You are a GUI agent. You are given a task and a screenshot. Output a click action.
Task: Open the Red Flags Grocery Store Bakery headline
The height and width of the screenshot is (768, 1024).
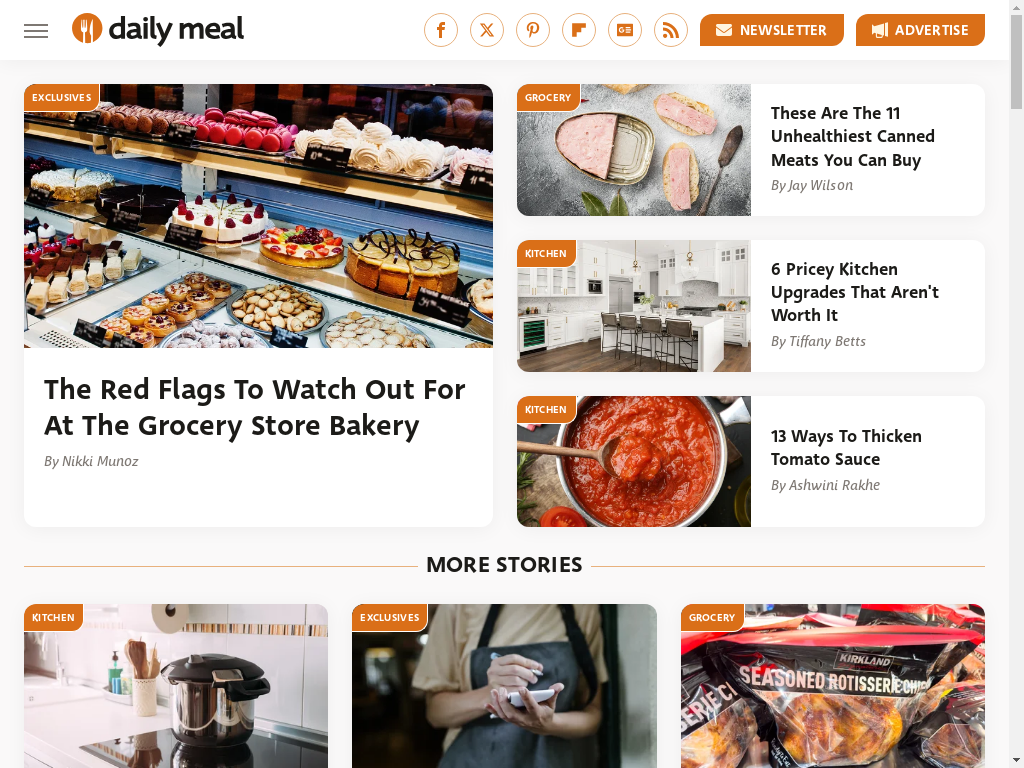(x=255, y=408)
